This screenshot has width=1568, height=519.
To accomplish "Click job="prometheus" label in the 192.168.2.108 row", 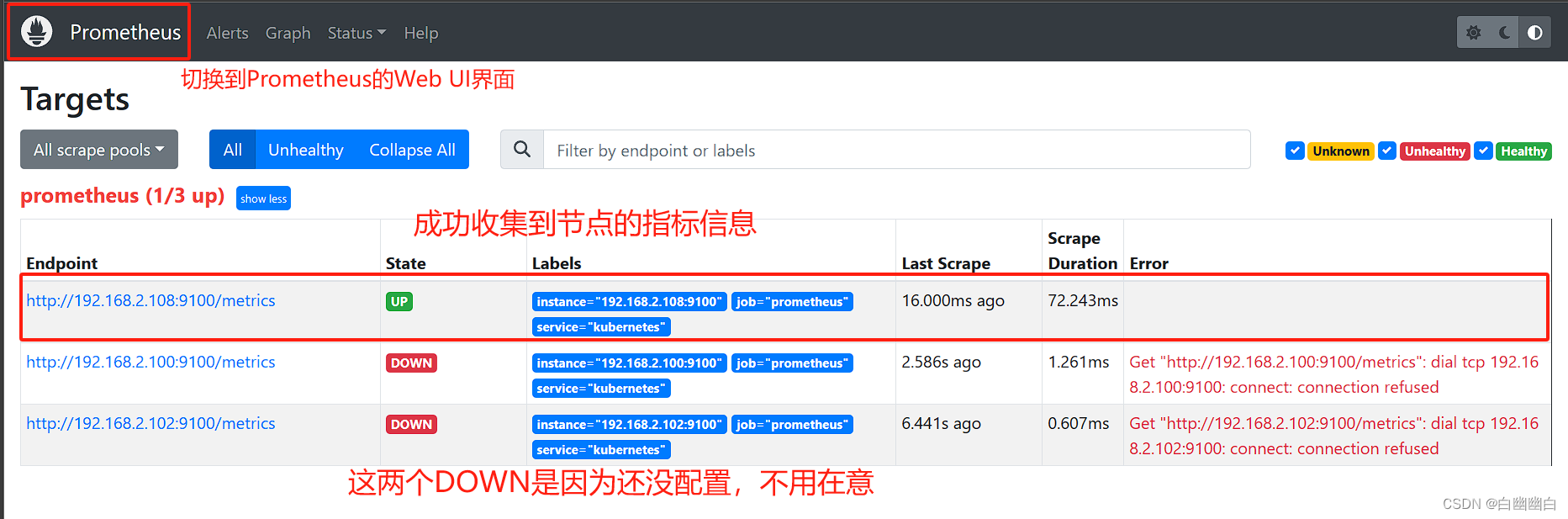I will [792, 301].
